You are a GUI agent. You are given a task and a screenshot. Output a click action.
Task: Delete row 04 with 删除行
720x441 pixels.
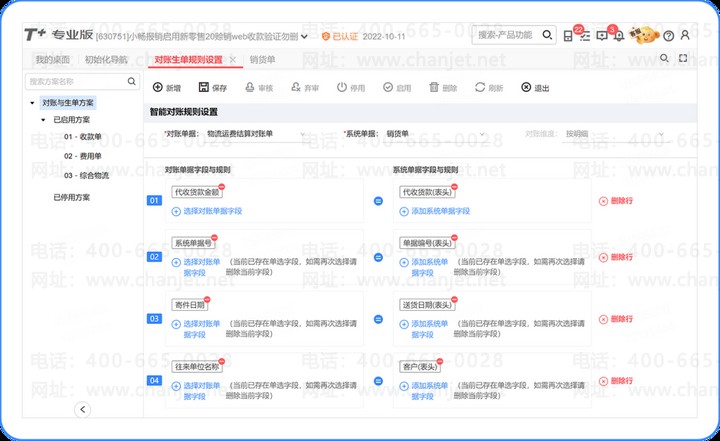tap(616, 381)
